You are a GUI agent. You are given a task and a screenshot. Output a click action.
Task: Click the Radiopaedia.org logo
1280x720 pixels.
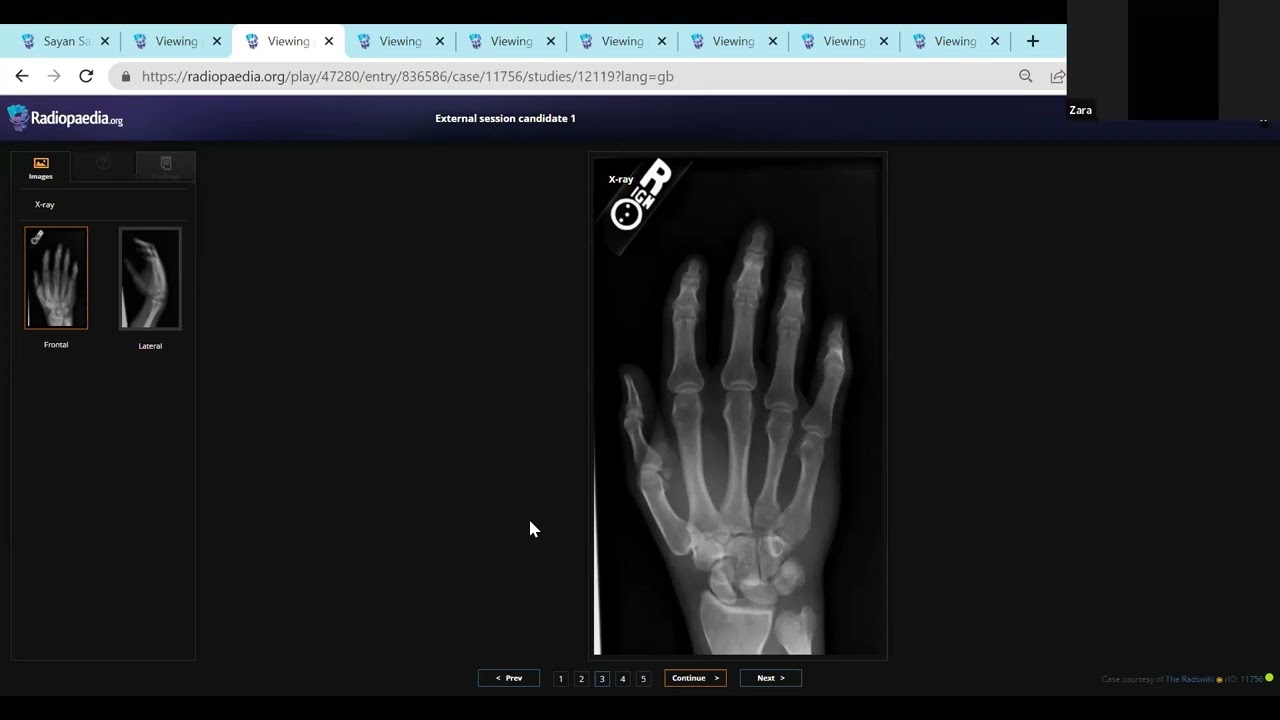coord(66,118)
